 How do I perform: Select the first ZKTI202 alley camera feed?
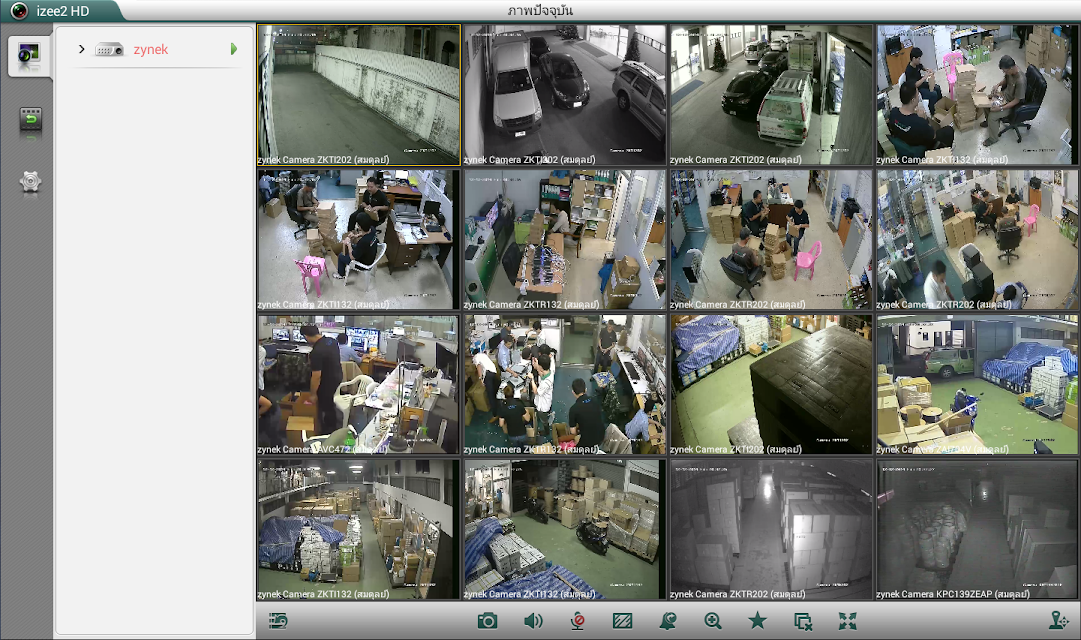coord(358,95)
